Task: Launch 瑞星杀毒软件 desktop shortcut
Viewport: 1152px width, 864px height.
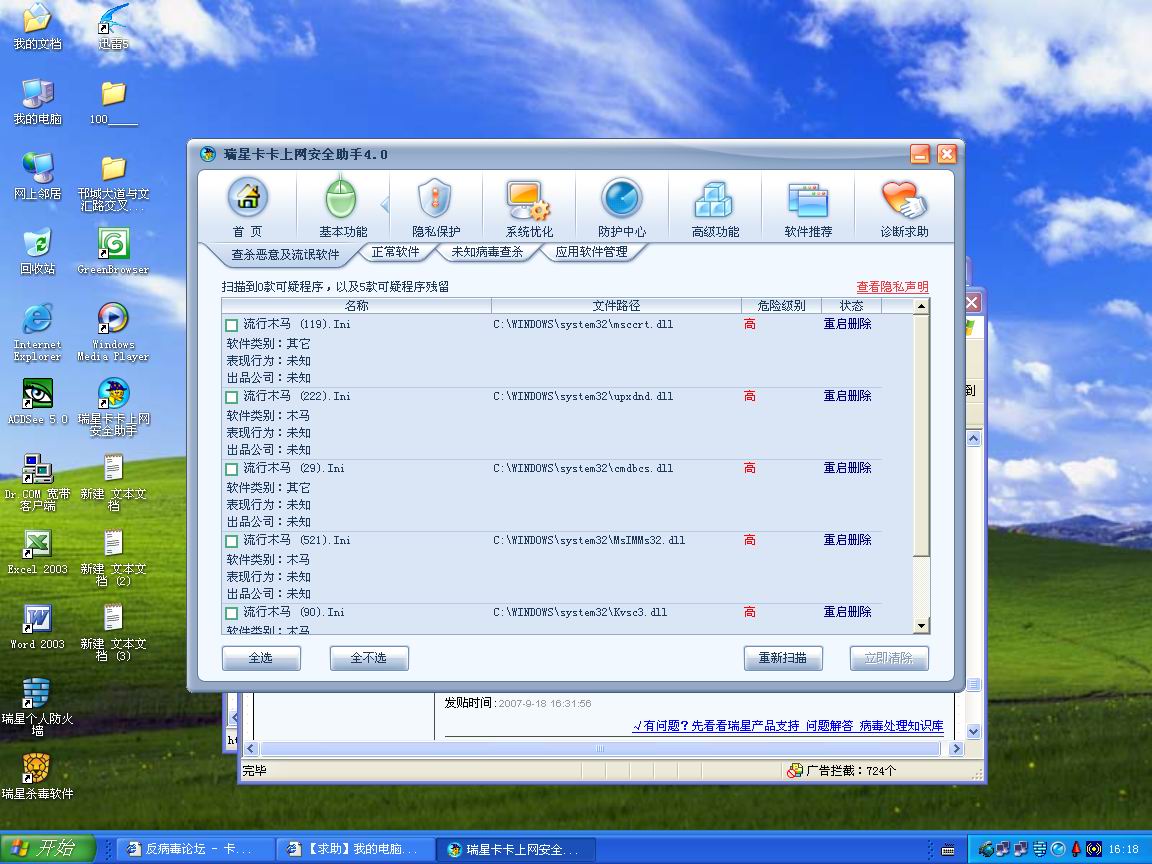Action: click(x=37, y=777)
